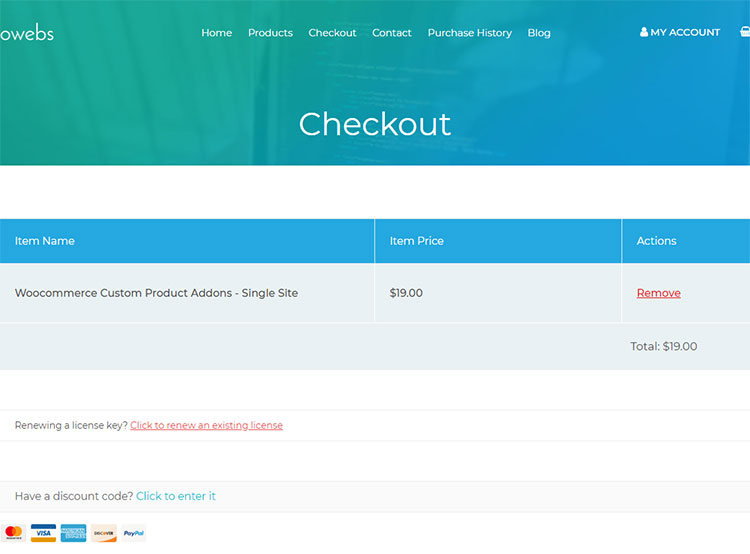Open the Contact page
This screenshot has width=750, height=554.
tap(392, 33)
